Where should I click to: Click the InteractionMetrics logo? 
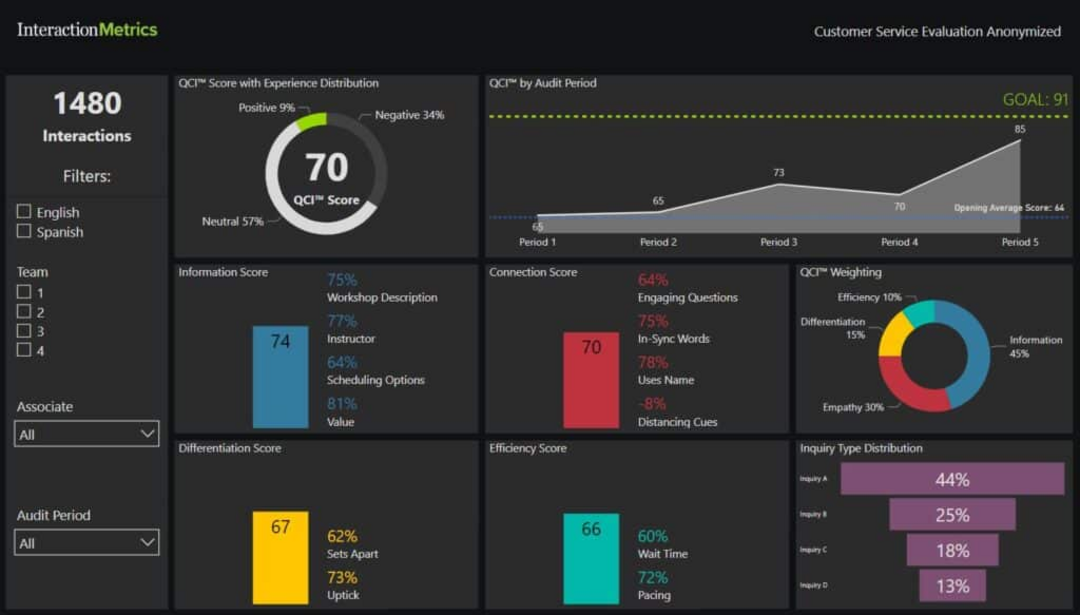click(87, 30)
